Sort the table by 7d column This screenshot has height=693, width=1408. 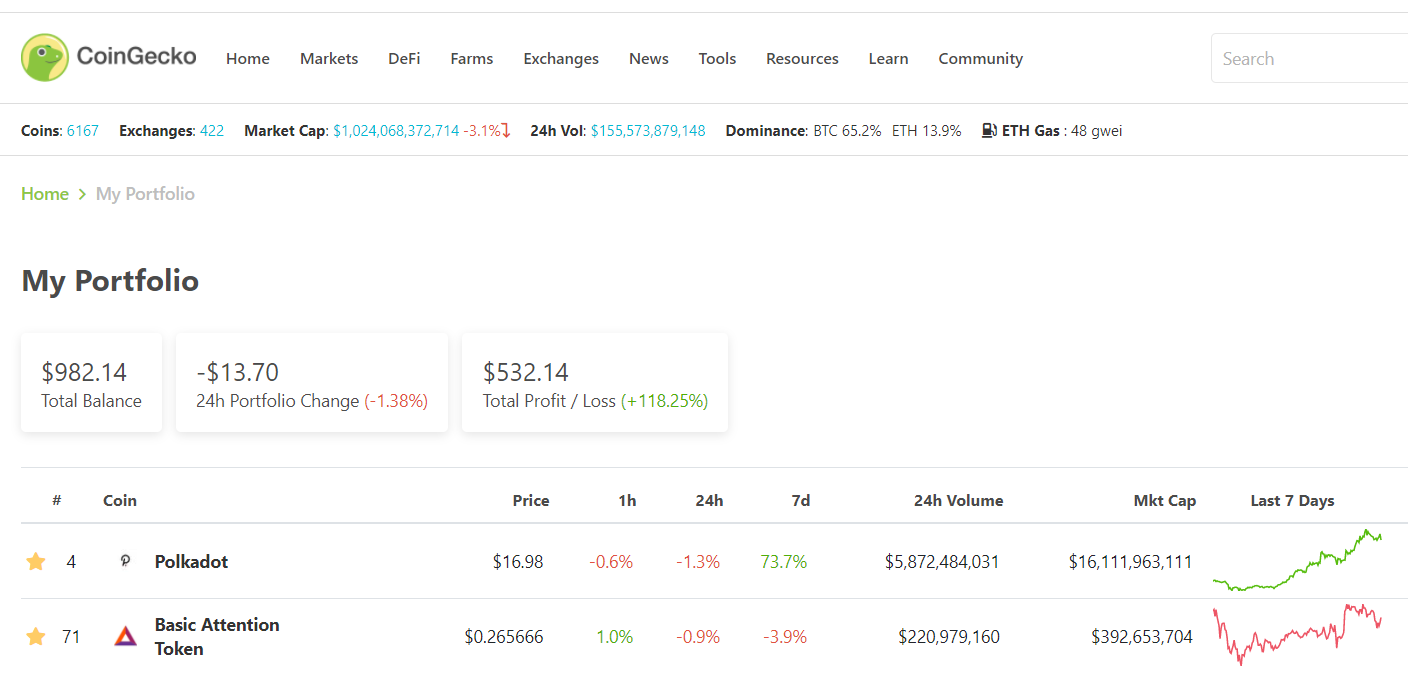pos(801,501)
